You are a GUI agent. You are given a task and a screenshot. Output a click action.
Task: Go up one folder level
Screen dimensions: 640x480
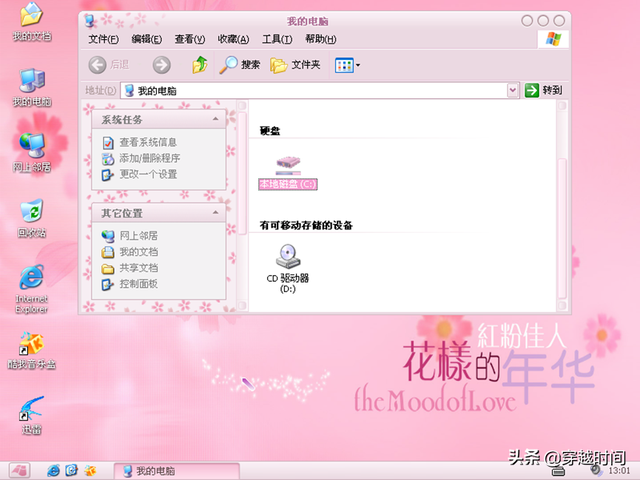point(200,64)
